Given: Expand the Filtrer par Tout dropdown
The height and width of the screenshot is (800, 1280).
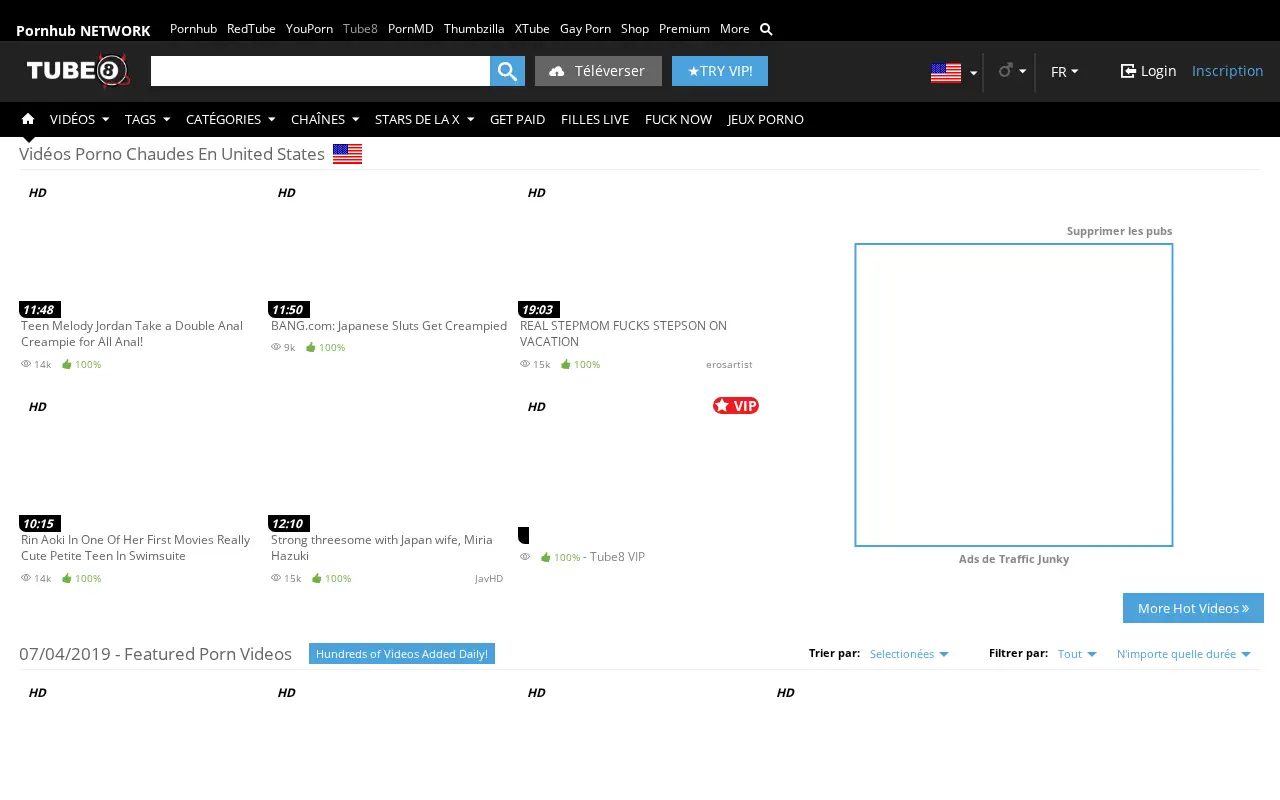Looking at the screenshot, I should point(1077,654).
